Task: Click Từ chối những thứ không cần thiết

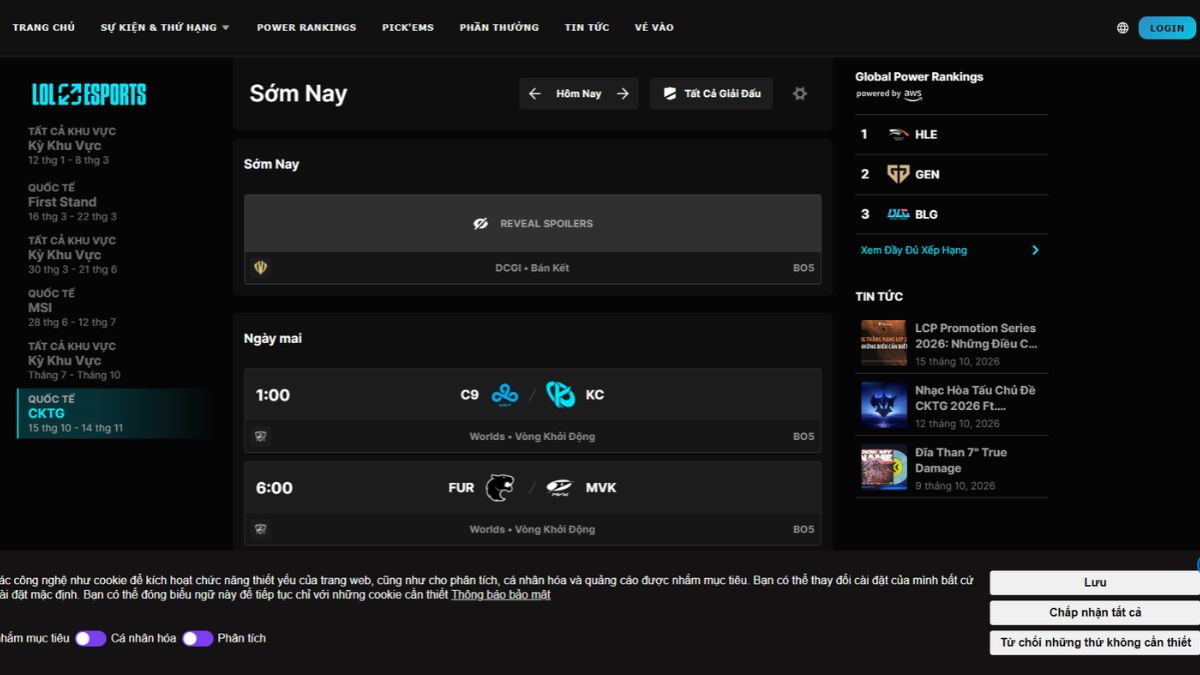Action: click(1095, 643)
